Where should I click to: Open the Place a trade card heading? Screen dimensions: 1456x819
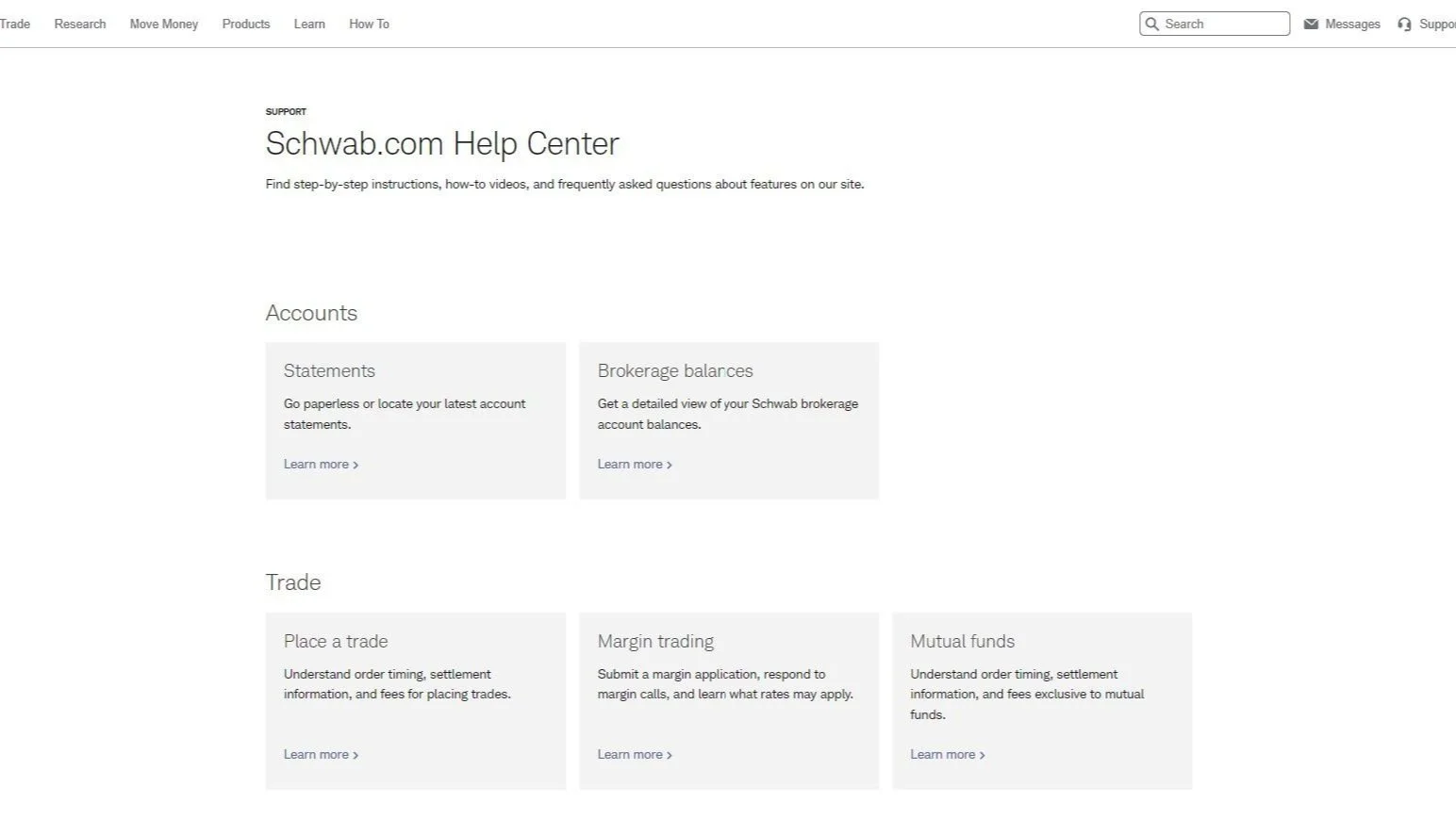(x=336, y=641)
